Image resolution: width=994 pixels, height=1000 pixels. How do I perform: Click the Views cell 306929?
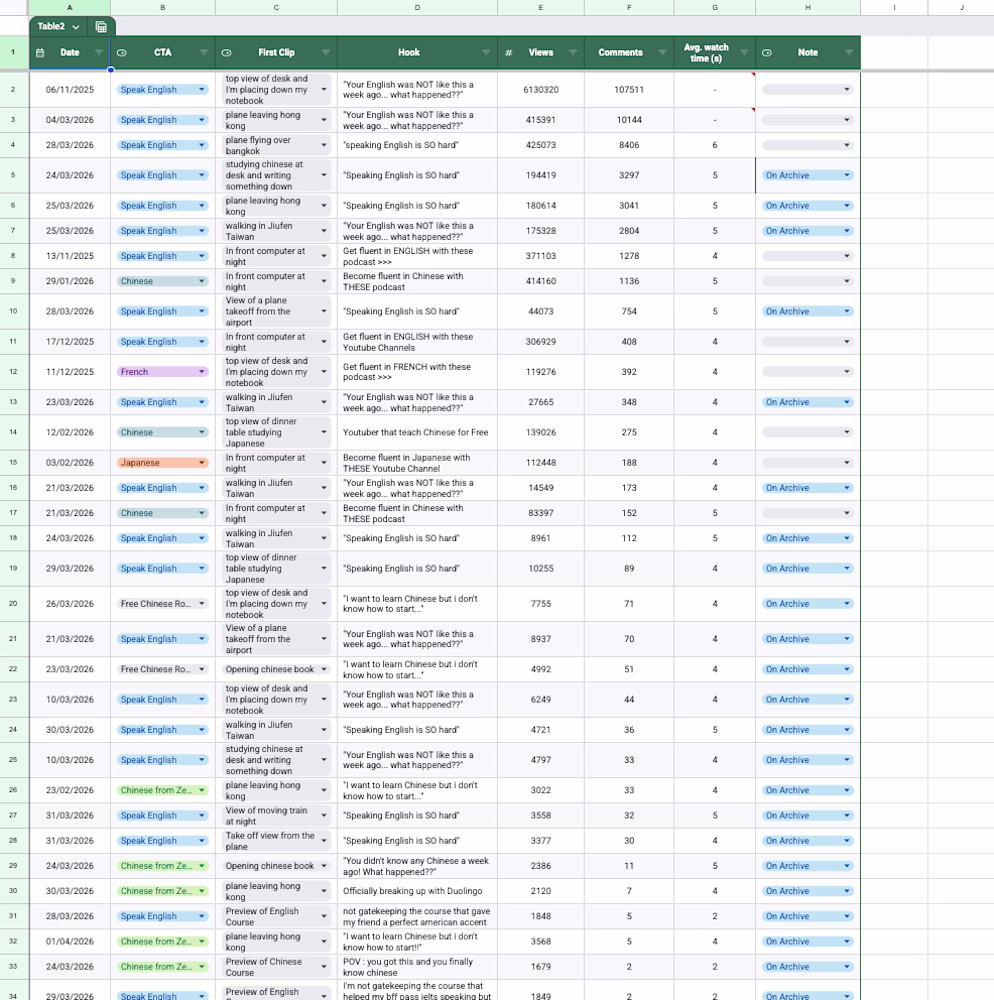click(541, 342)
